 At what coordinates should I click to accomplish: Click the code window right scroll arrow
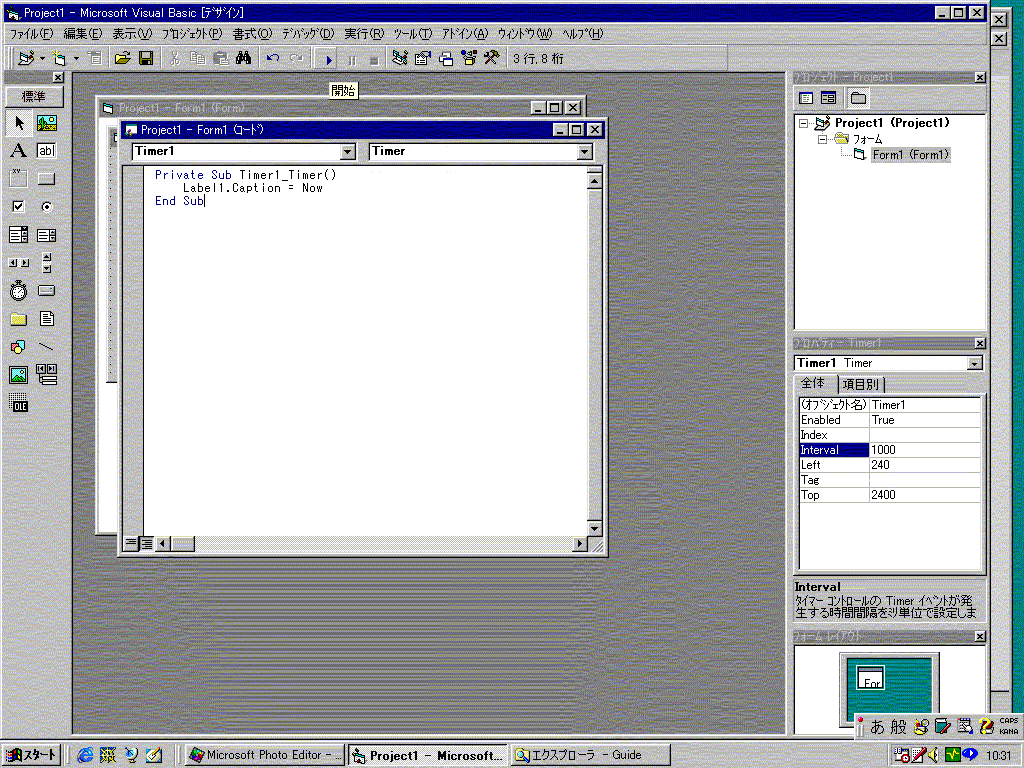click(x=579, y=543)
